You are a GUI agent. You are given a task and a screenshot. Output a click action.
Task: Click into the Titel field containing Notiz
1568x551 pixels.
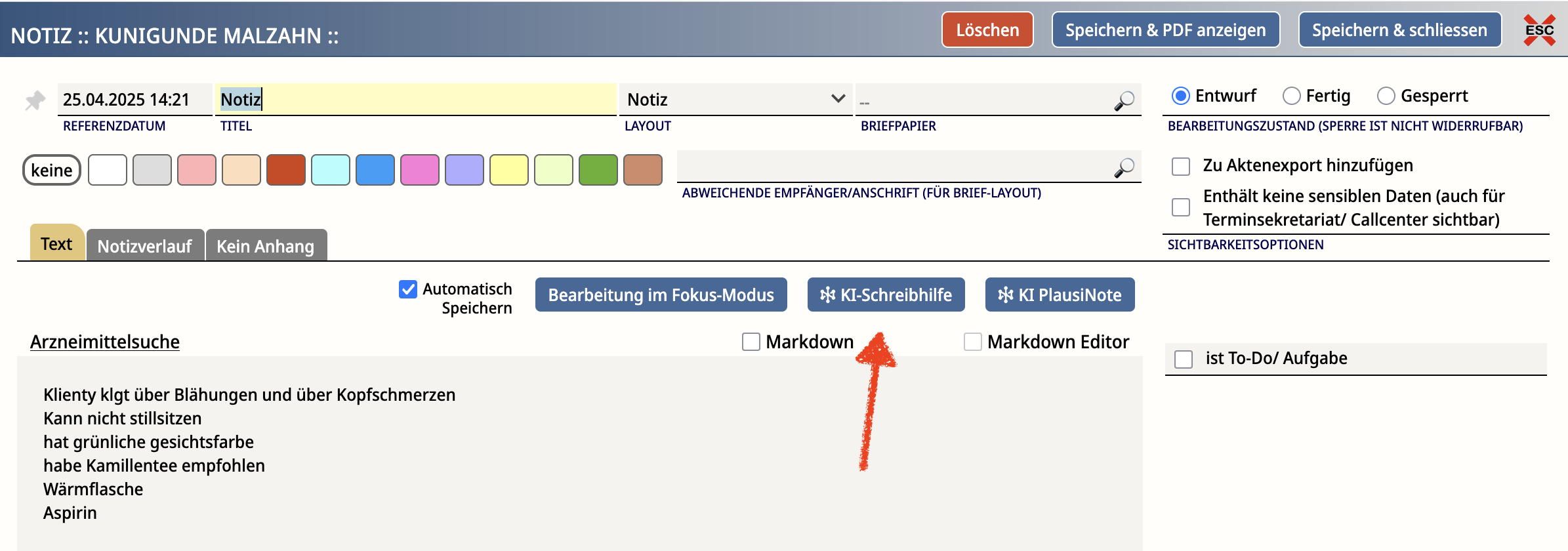[x=416, y=100]
